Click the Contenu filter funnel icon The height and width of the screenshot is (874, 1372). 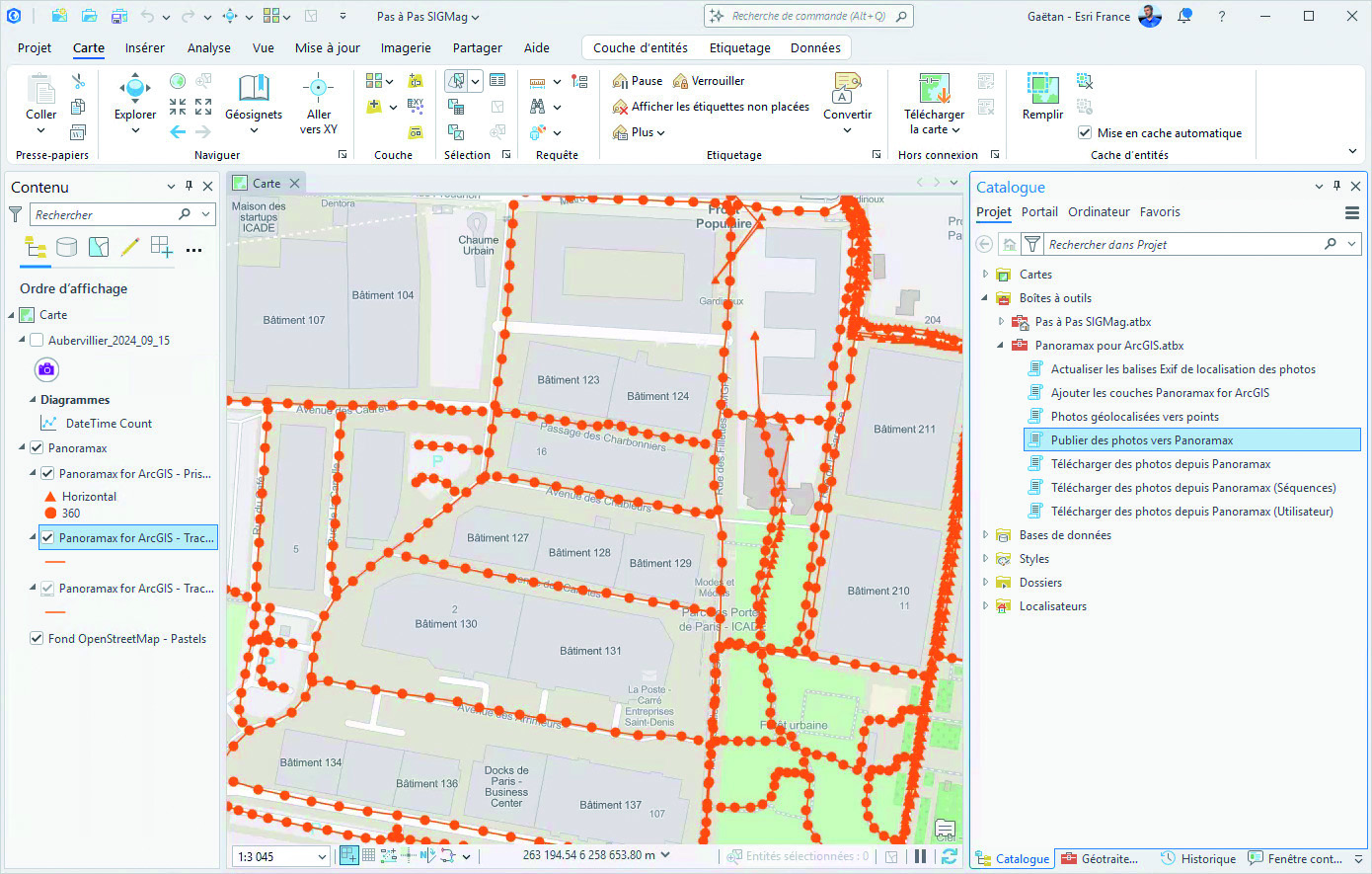tap(16, 213)
